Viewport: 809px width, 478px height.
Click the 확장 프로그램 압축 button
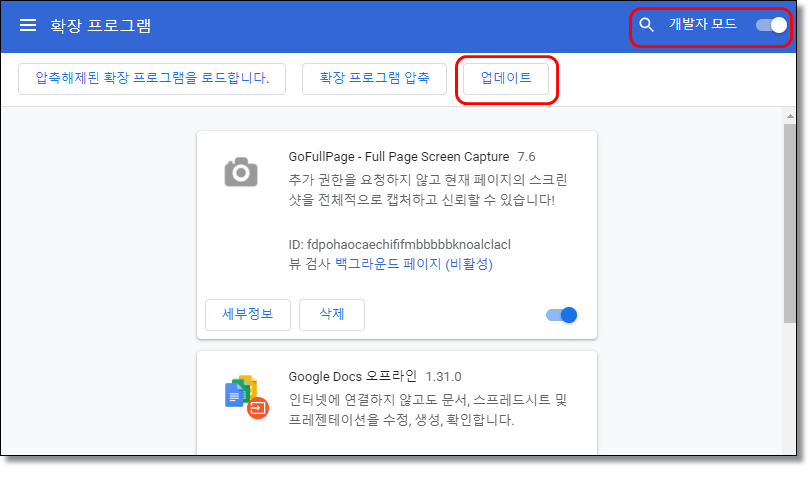point(374,78)
